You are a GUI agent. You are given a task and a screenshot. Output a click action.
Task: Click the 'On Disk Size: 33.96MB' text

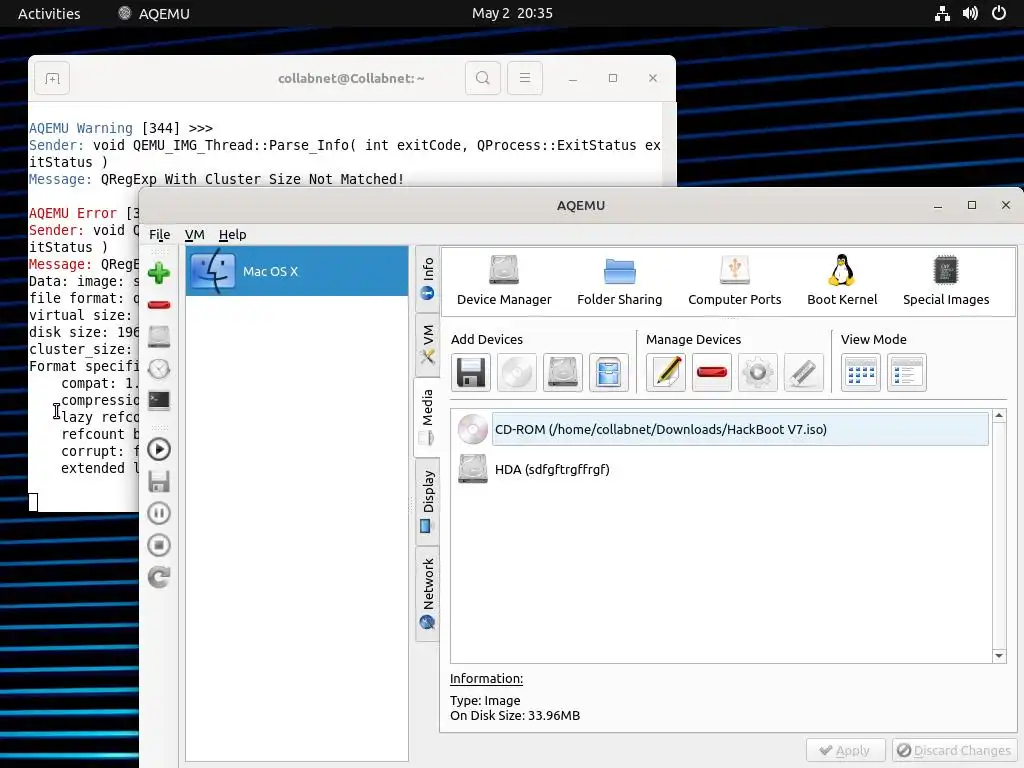click(x=515, y=715)
